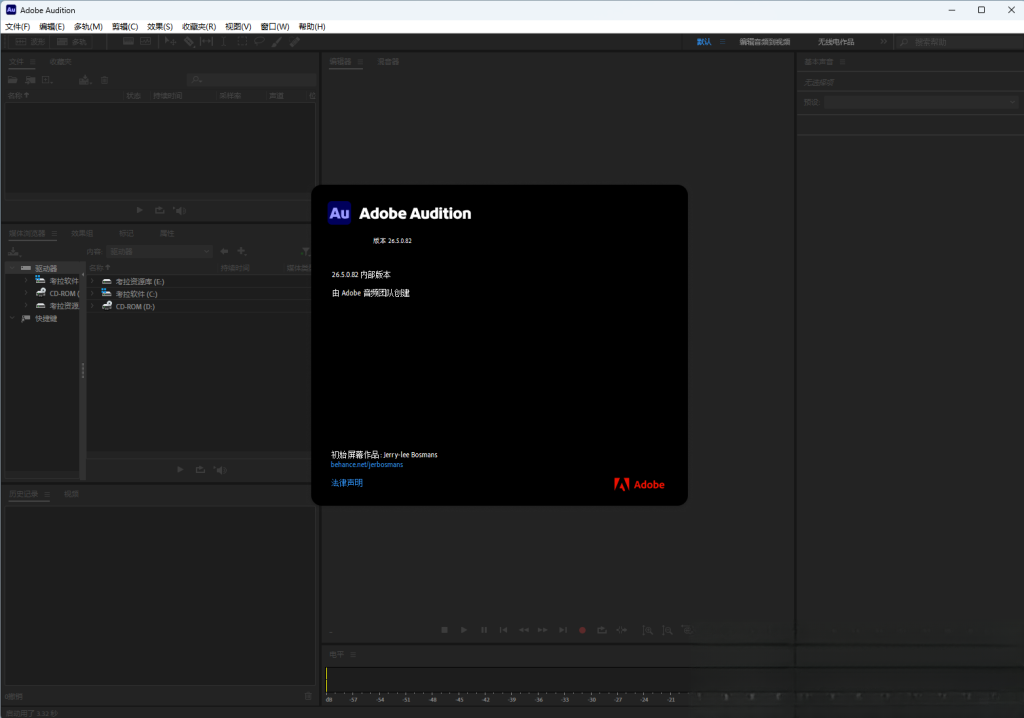The width and height of the screenshot is (1024, 718).
Task: Select the Spot Healing Brush tool
Action: pos(295,41)
